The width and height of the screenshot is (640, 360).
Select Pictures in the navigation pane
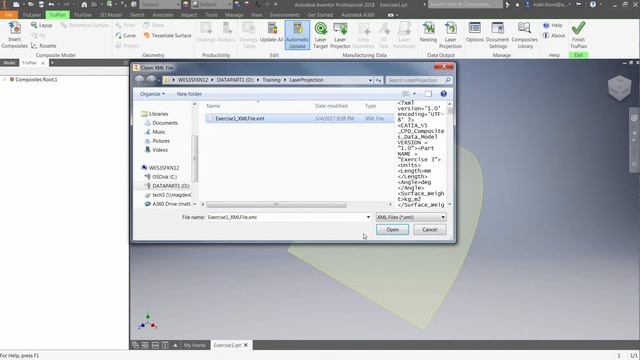click(x=158, y=141)
